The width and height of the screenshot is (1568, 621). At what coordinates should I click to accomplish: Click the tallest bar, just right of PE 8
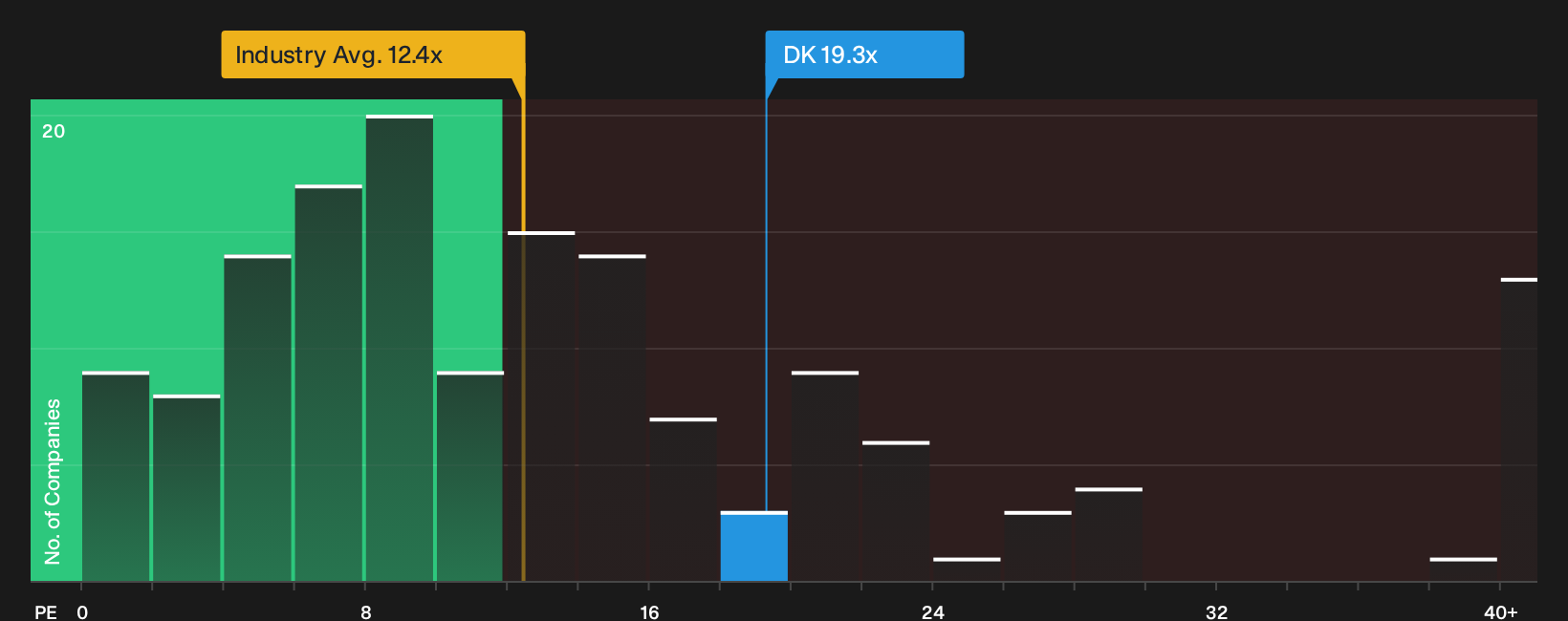click(x=400, y=348)
